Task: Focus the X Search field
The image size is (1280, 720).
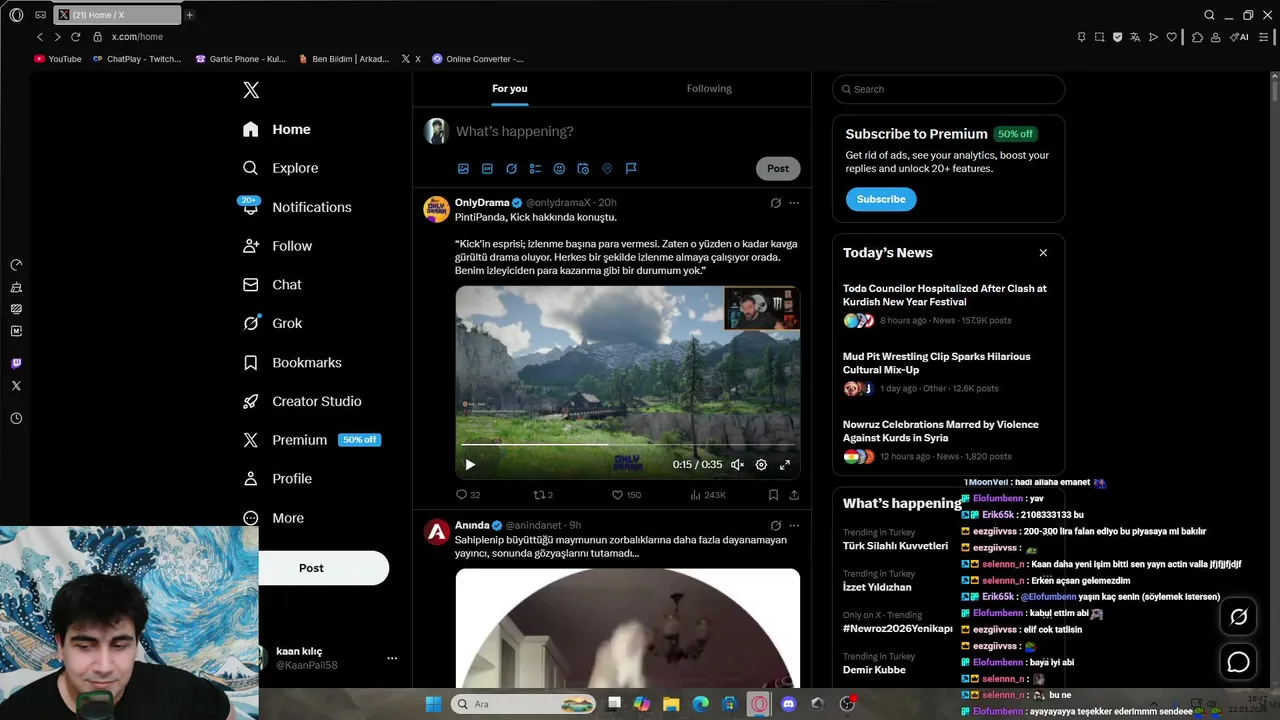Action: pyautogui.click(x=948, y=89)
